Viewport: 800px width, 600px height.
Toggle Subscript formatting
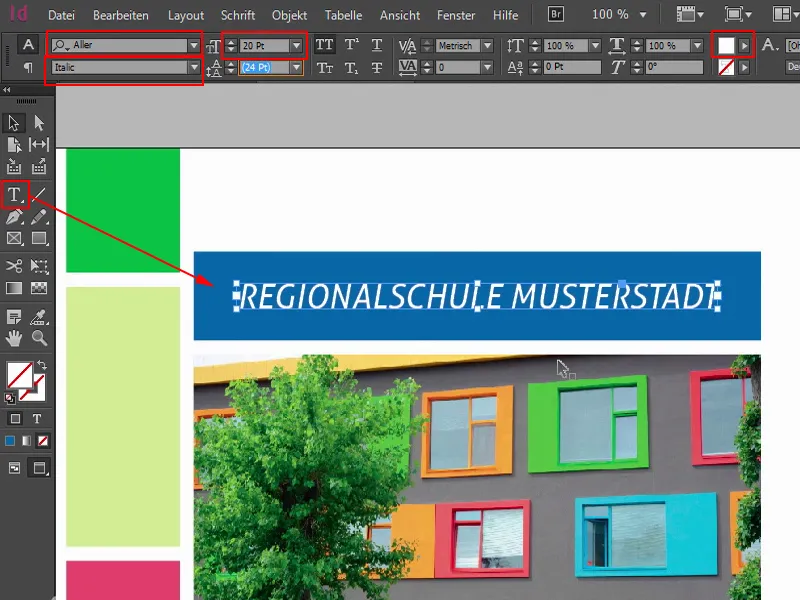351,67
